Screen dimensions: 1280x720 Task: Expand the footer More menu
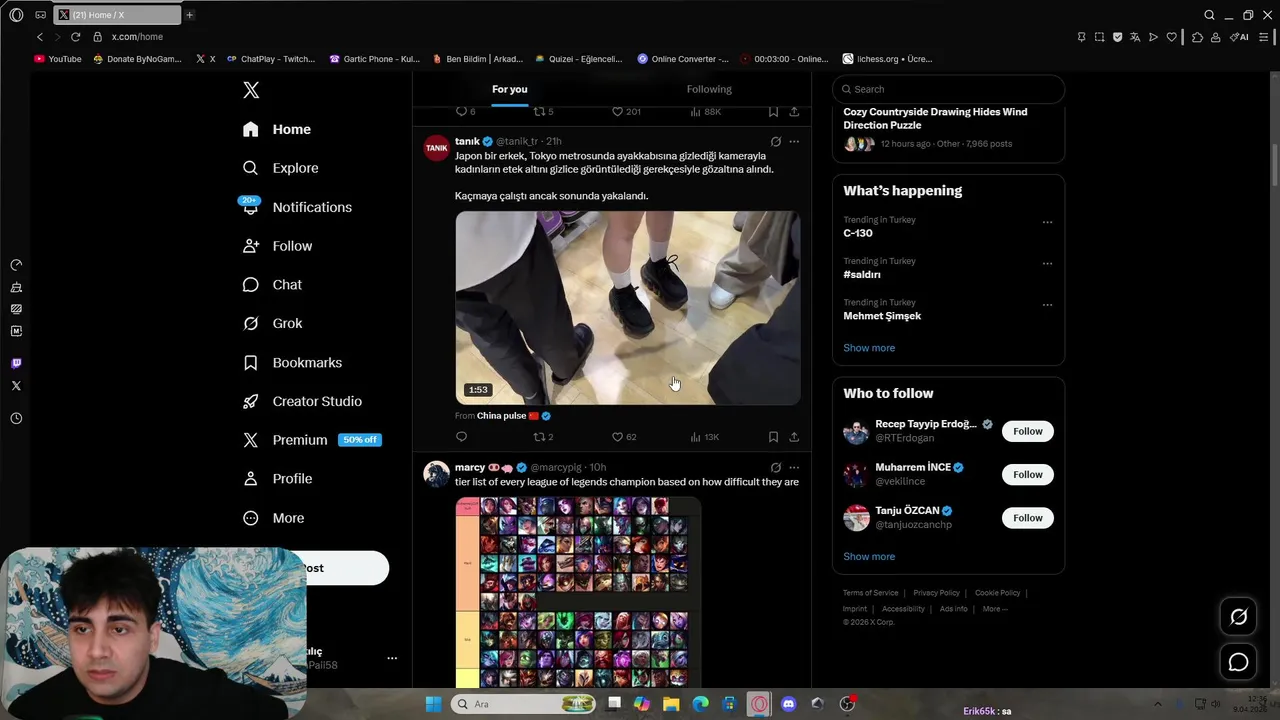pos(994,609)
